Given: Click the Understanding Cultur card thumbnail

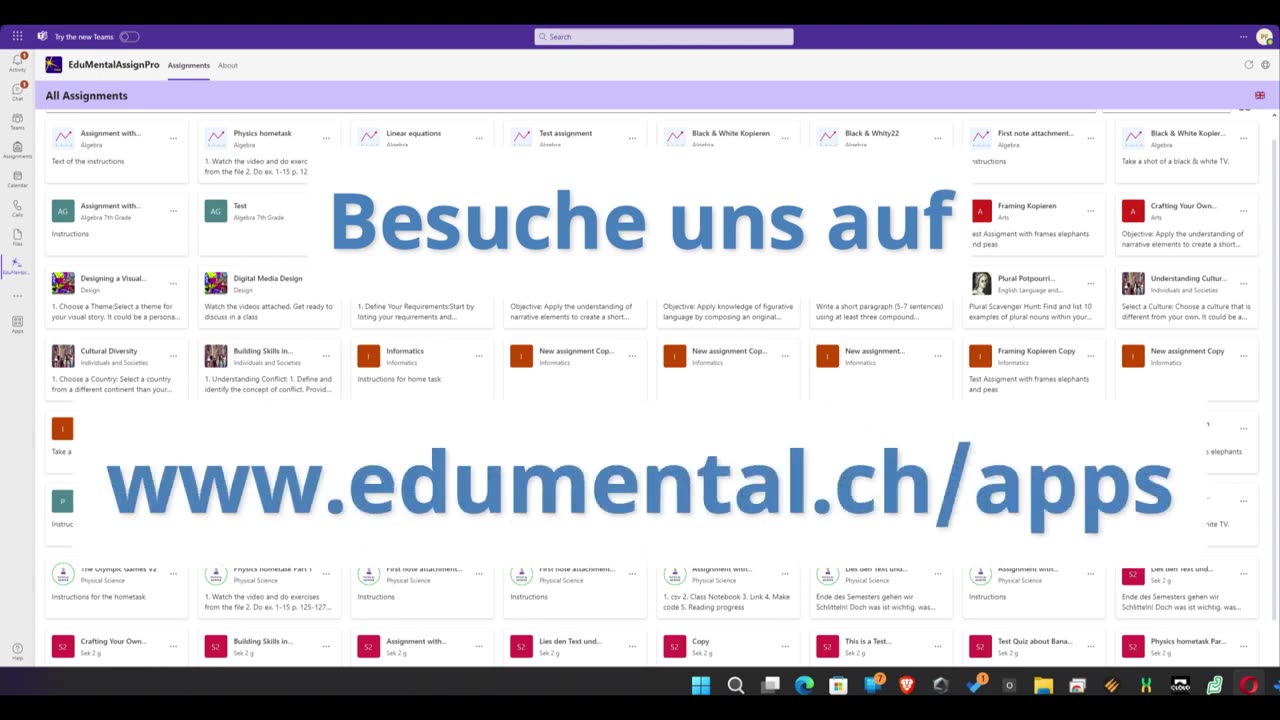Looking at the screenshot, I should pyautogui.click(x=1133, y=283).
